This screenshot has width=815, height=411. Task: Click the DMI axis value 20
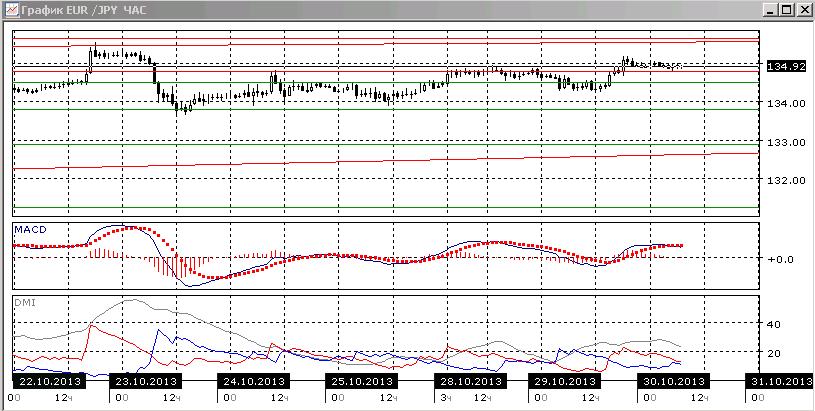(x=774, y=353)
